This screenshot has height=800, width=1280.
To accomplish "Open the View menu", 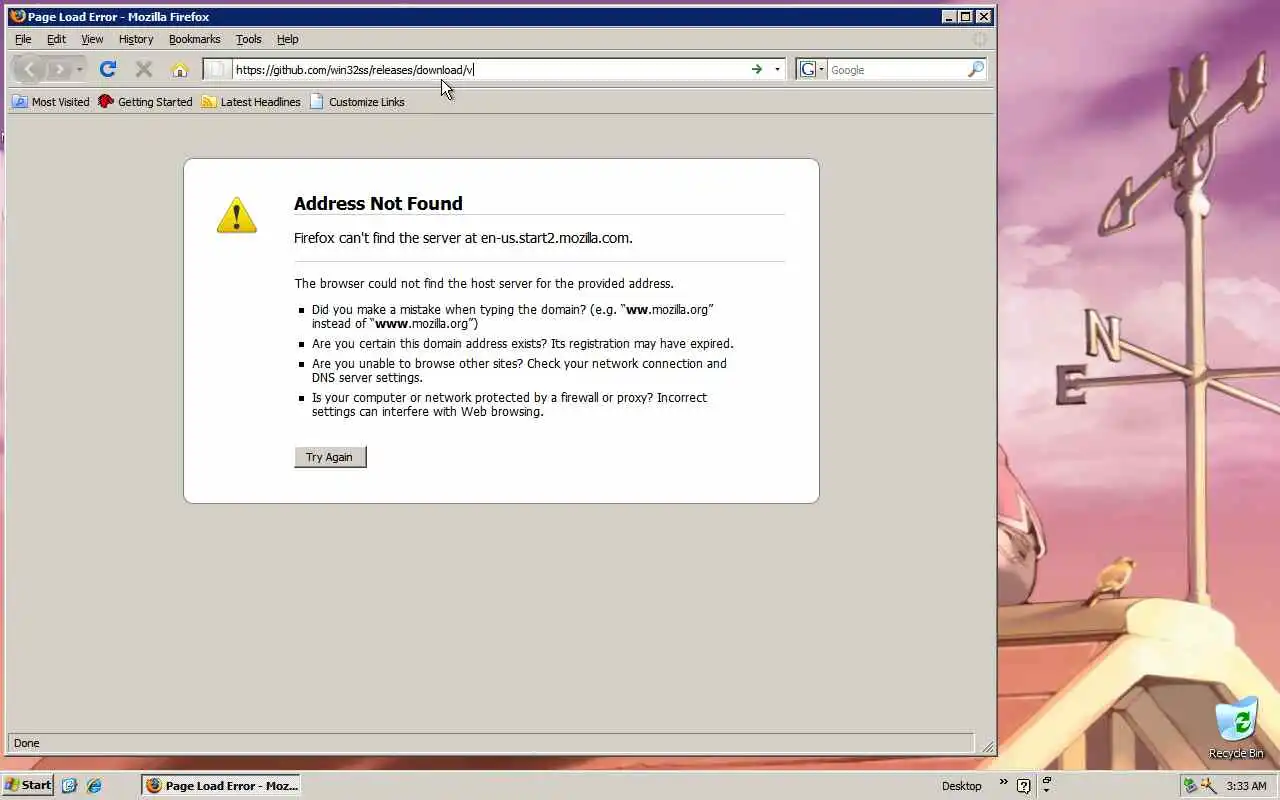I will click(92, 39).
